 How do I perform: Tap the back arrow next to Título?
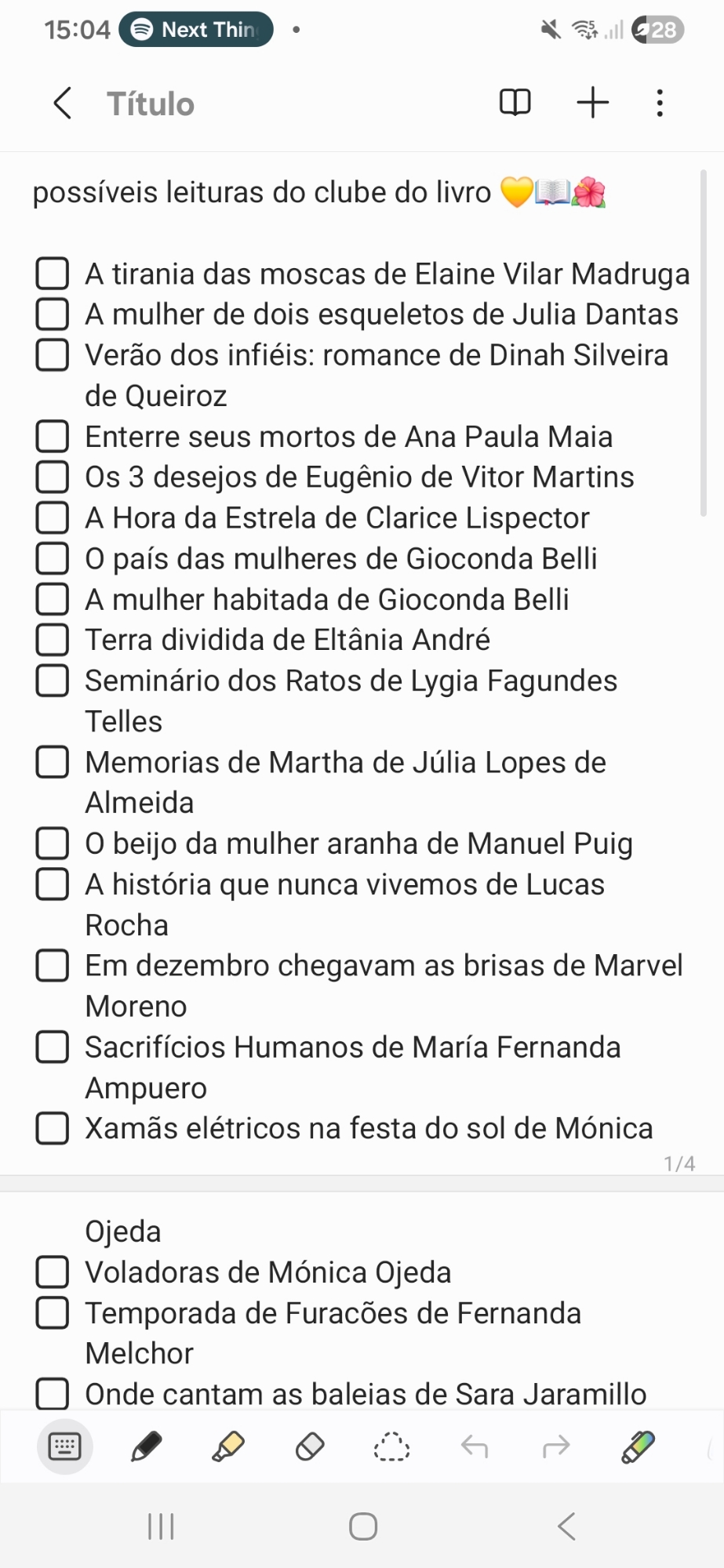(63, 103)
